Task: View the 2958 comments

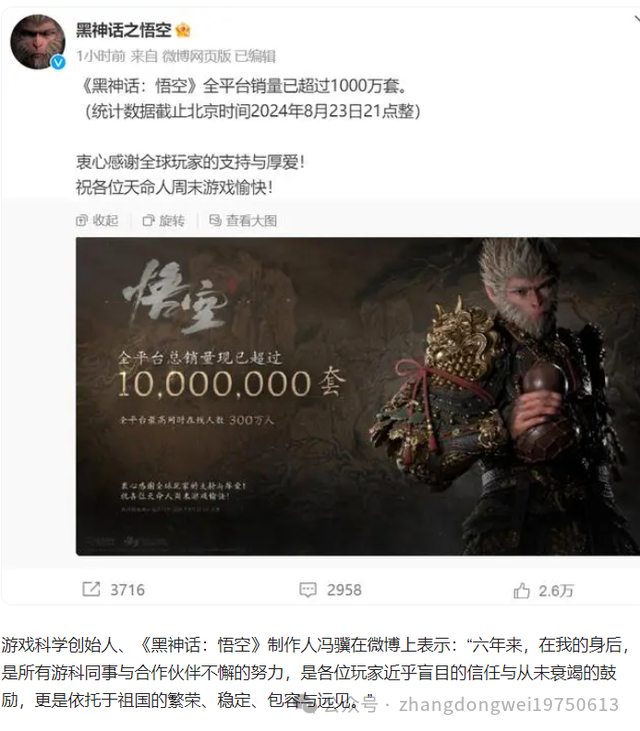Action: coord(344,590)
